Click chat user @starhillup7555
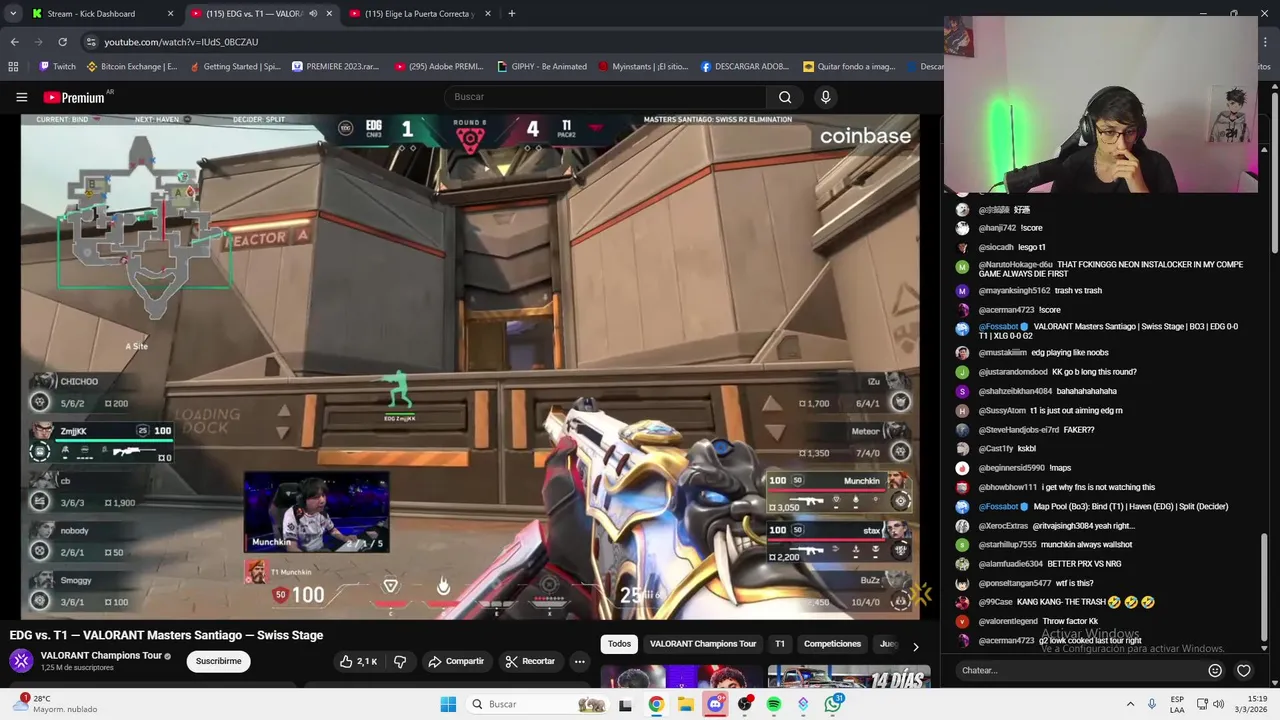The image size is (1280, 720). [x=1007, y=545]
